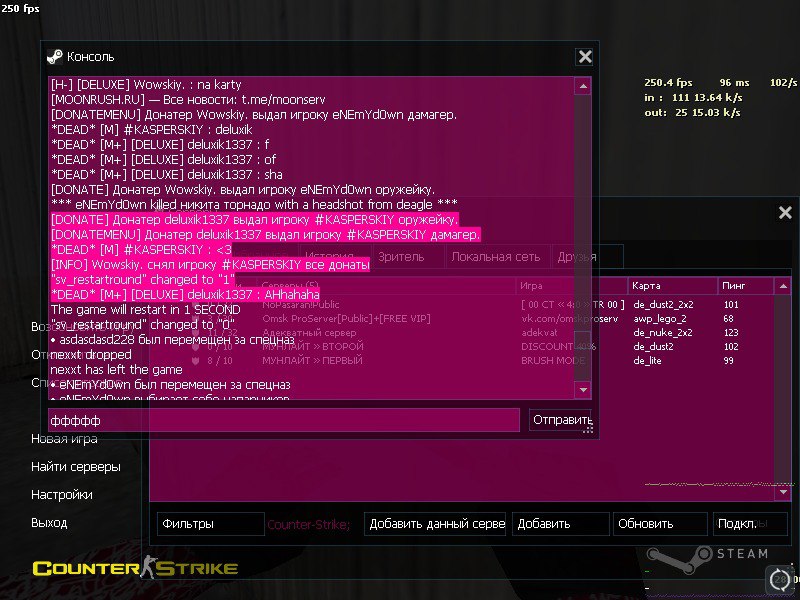800x600 pixels.
Task: Click the circular arrows overlay icon near Steam logo
Action: (x=779, y=579)
